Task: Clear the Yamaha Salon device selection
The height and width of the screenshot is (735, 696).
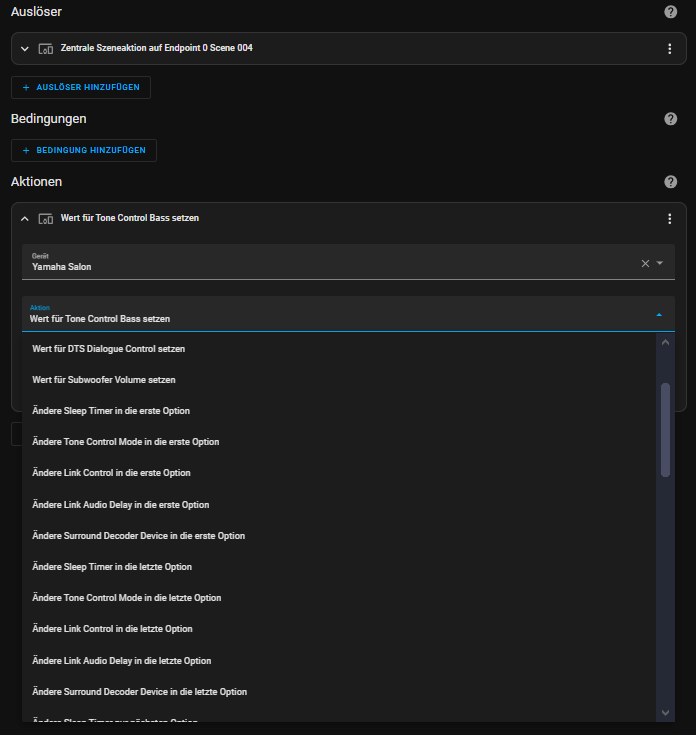Action: (x=645, y=263)
